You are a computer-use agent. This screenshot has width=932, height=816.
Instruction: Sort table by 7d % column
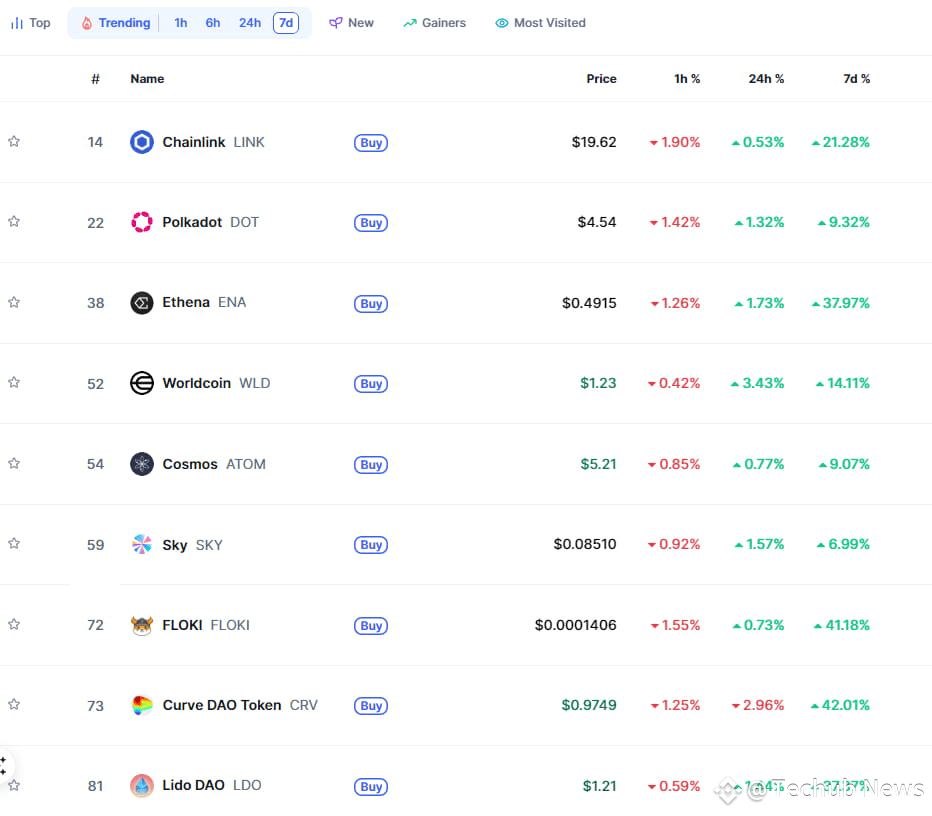point(856,78)
